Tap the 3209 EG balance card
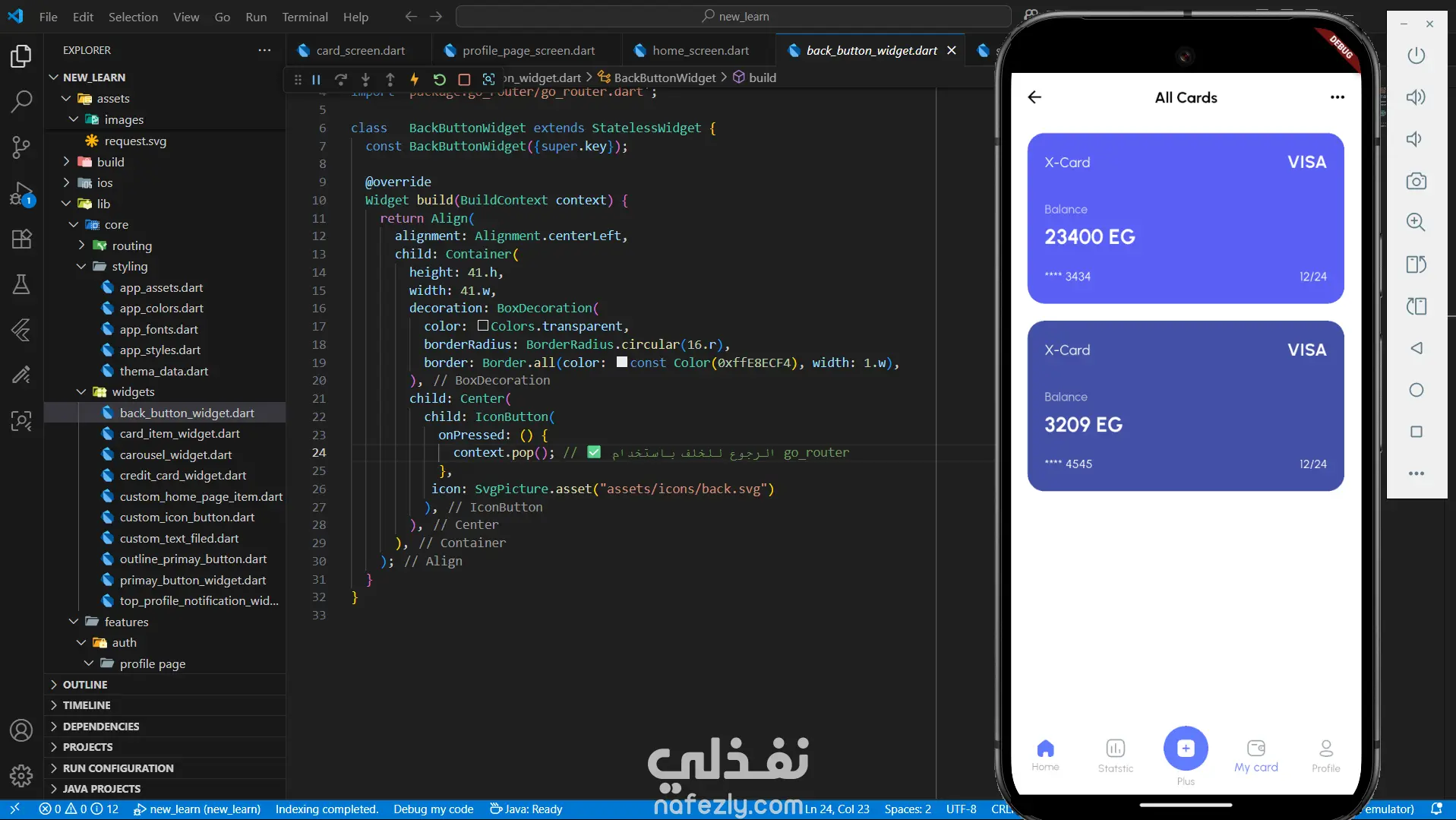 pos(1186,406)
